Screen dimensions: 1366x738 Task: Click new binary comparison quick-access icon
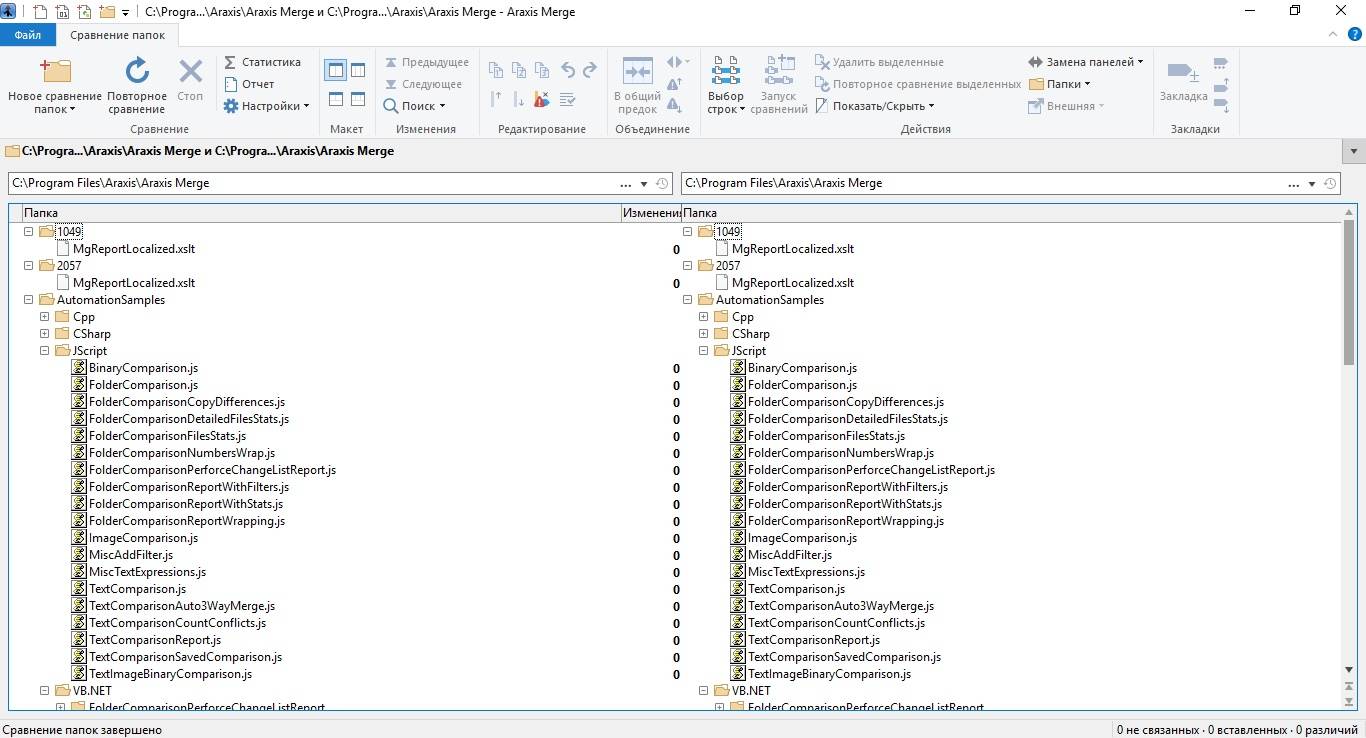(62, 12)
